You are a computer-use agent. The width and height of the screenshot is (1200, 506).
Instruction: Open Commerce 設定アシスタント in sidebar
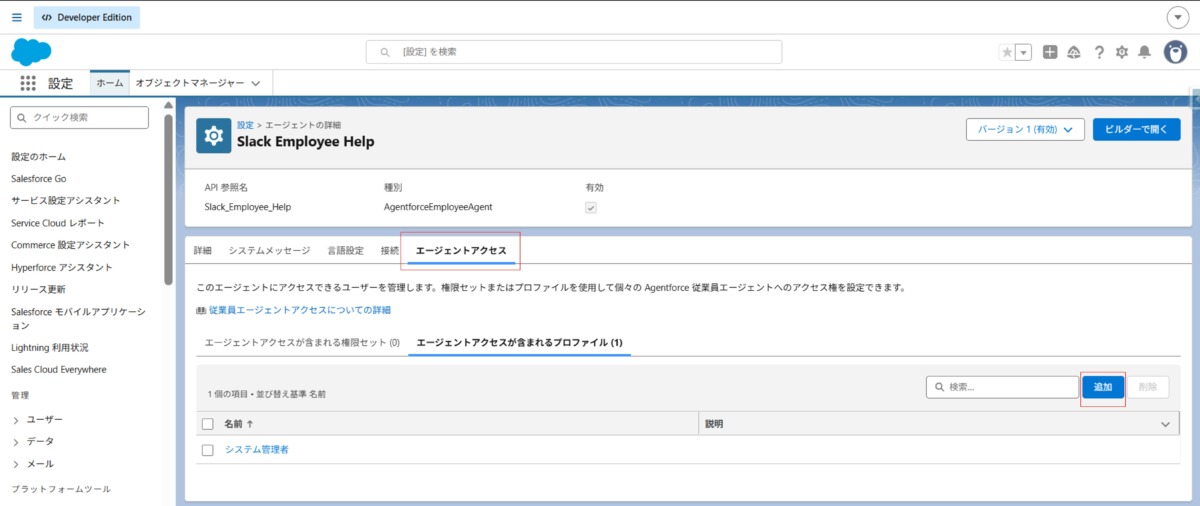pos(71,245)
